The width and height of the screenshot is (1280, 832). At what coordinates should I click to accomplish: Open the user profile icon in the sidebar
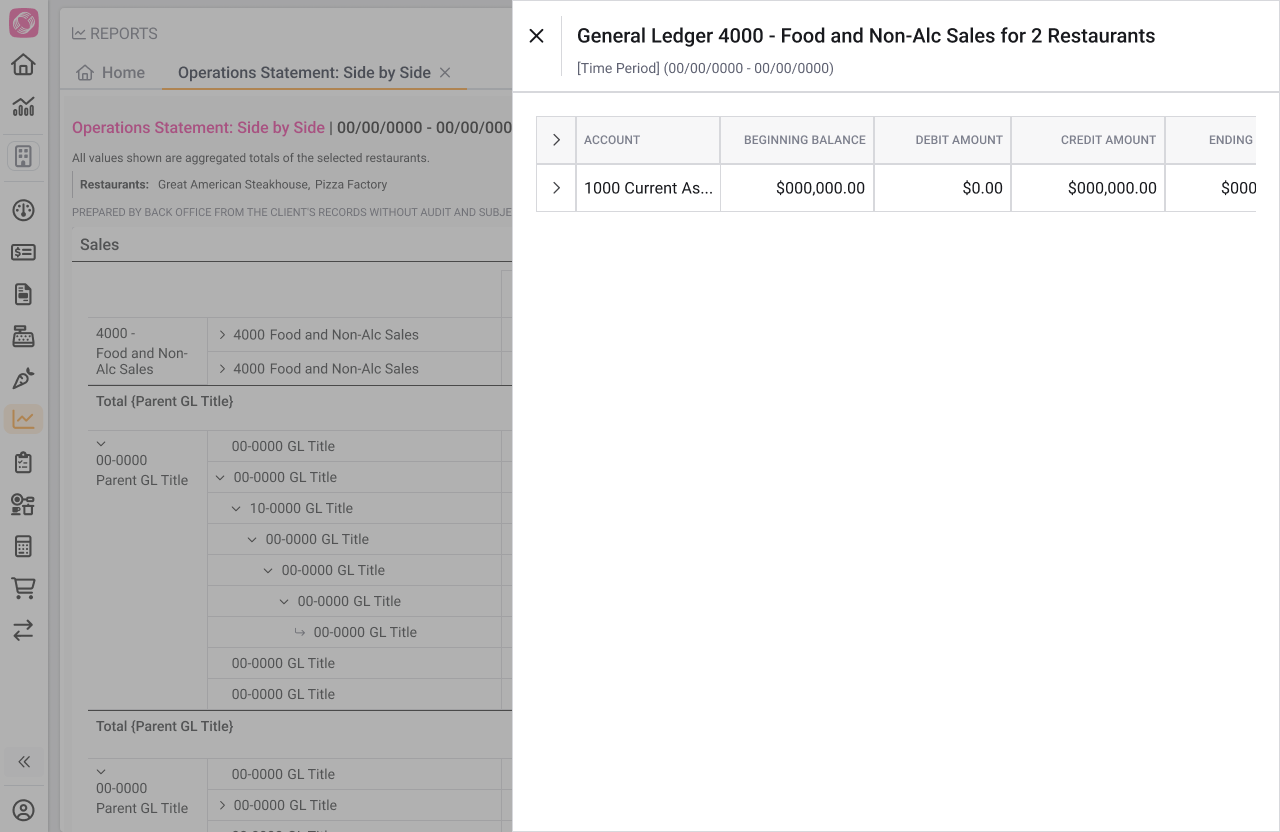(23, 810)
